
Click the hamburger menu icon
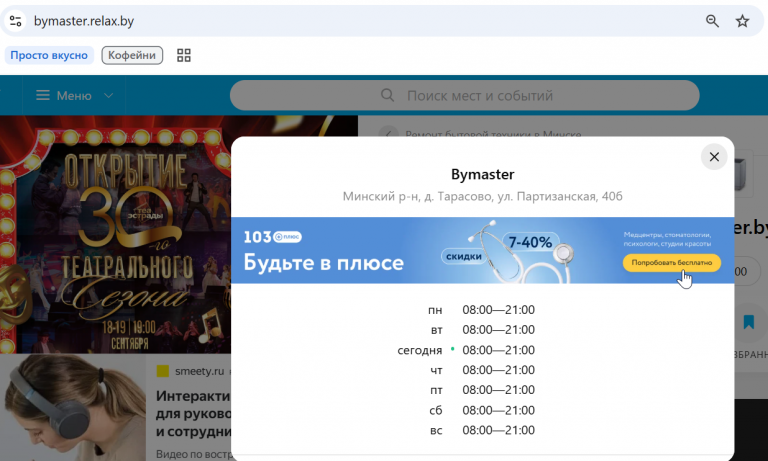[43, 95]
